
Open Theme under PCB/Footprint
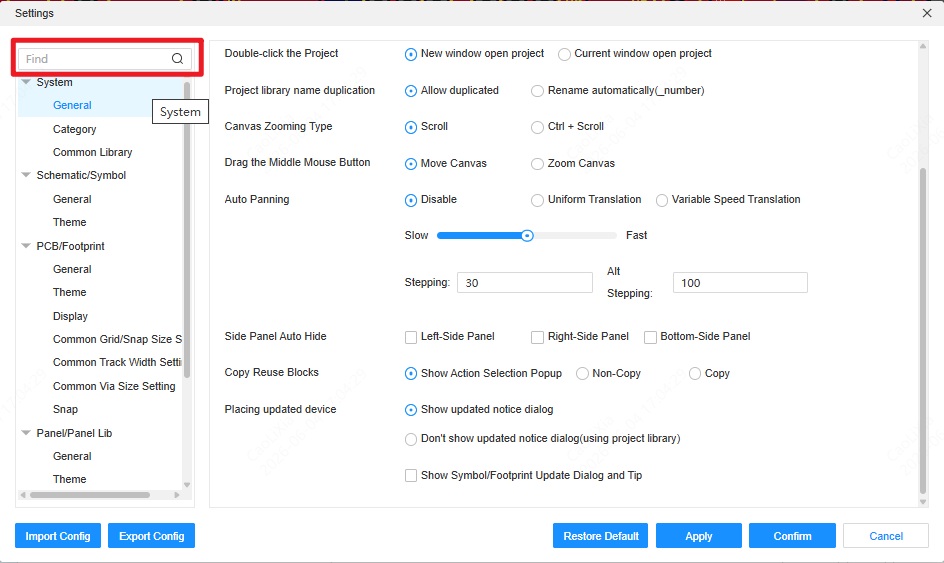(69, 292)
